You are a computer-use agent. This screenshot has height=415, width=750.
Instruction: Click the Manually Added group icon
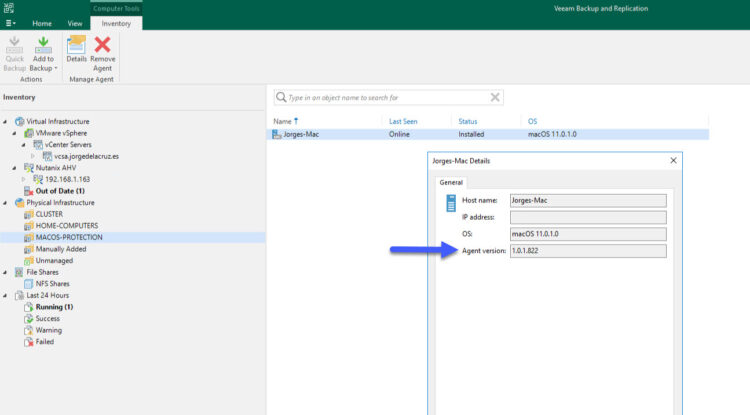coord(29,249)
